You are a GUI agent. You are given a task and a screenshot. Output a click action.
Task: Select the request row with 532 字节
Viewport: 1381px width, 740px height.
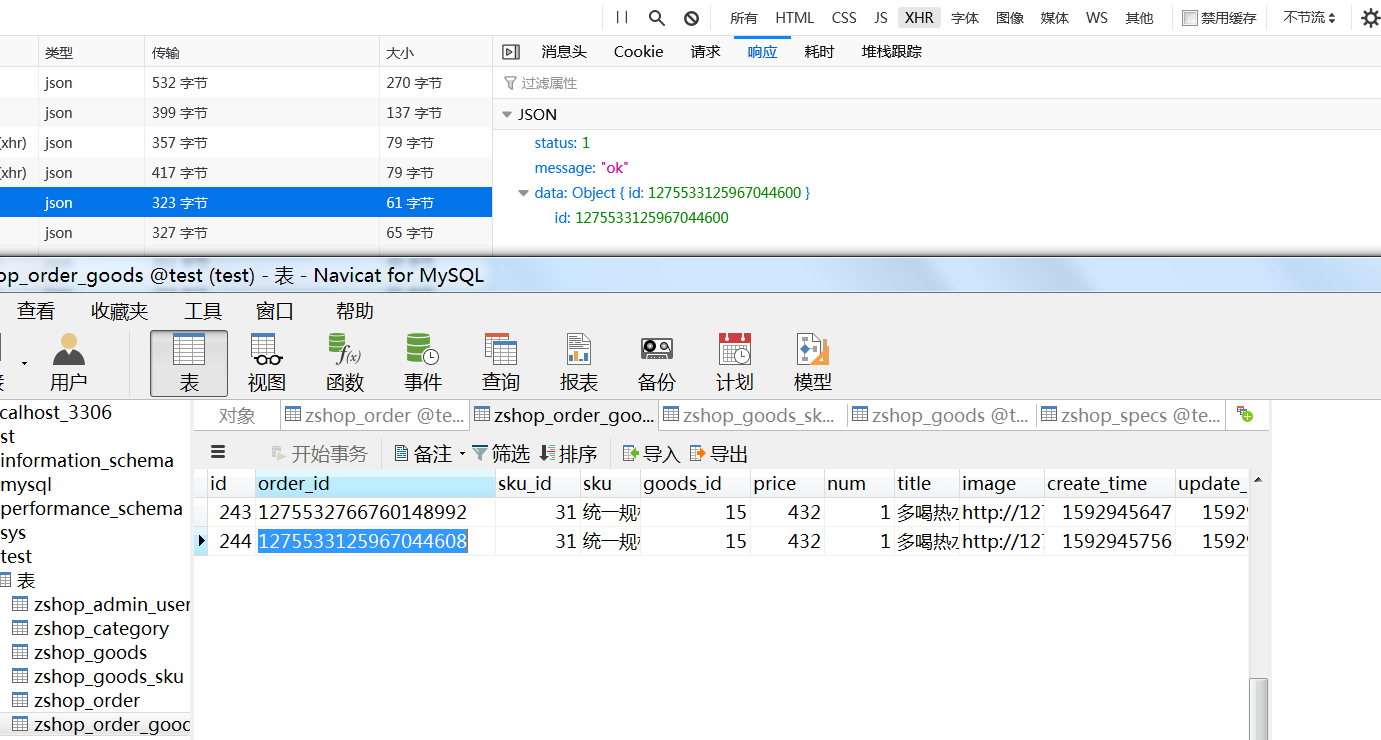(246, 83)
